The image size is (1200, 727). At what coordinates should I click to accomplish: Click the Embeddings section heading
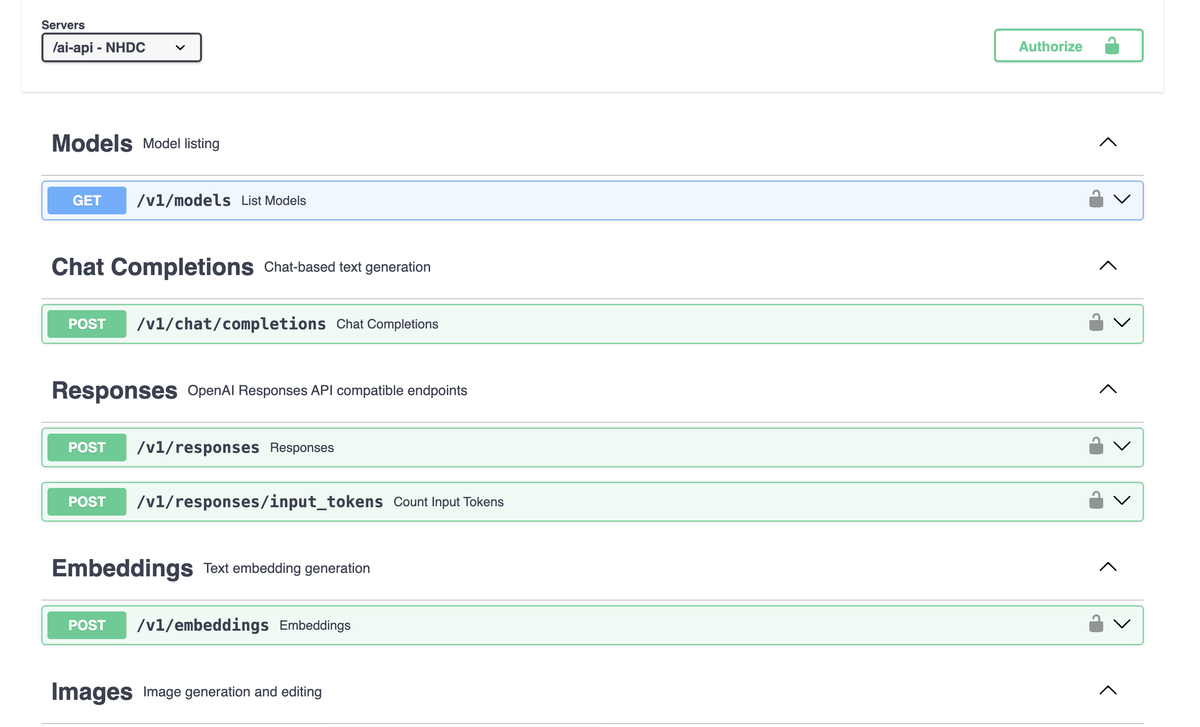point(122,568)
